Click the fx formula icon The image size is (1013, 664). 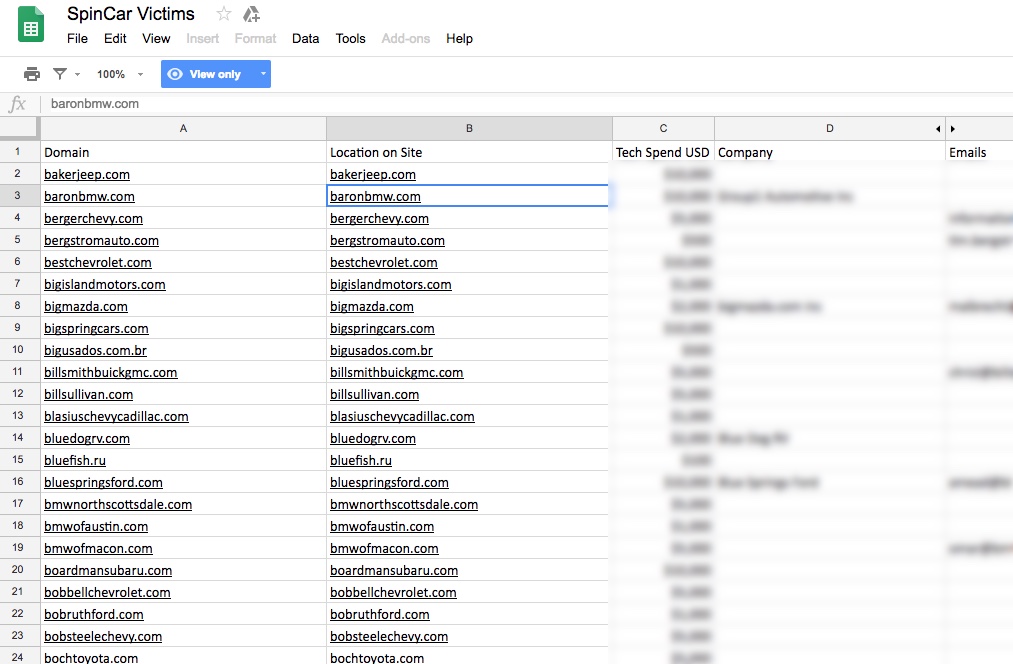pos(17,104)
